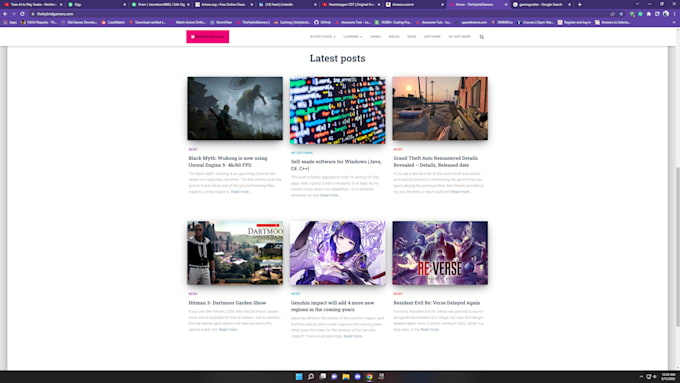Image resolution: width=680 pixels, height=383 pixels.
Task: Open Task View from taskbar
Action: tap(322, 376)
